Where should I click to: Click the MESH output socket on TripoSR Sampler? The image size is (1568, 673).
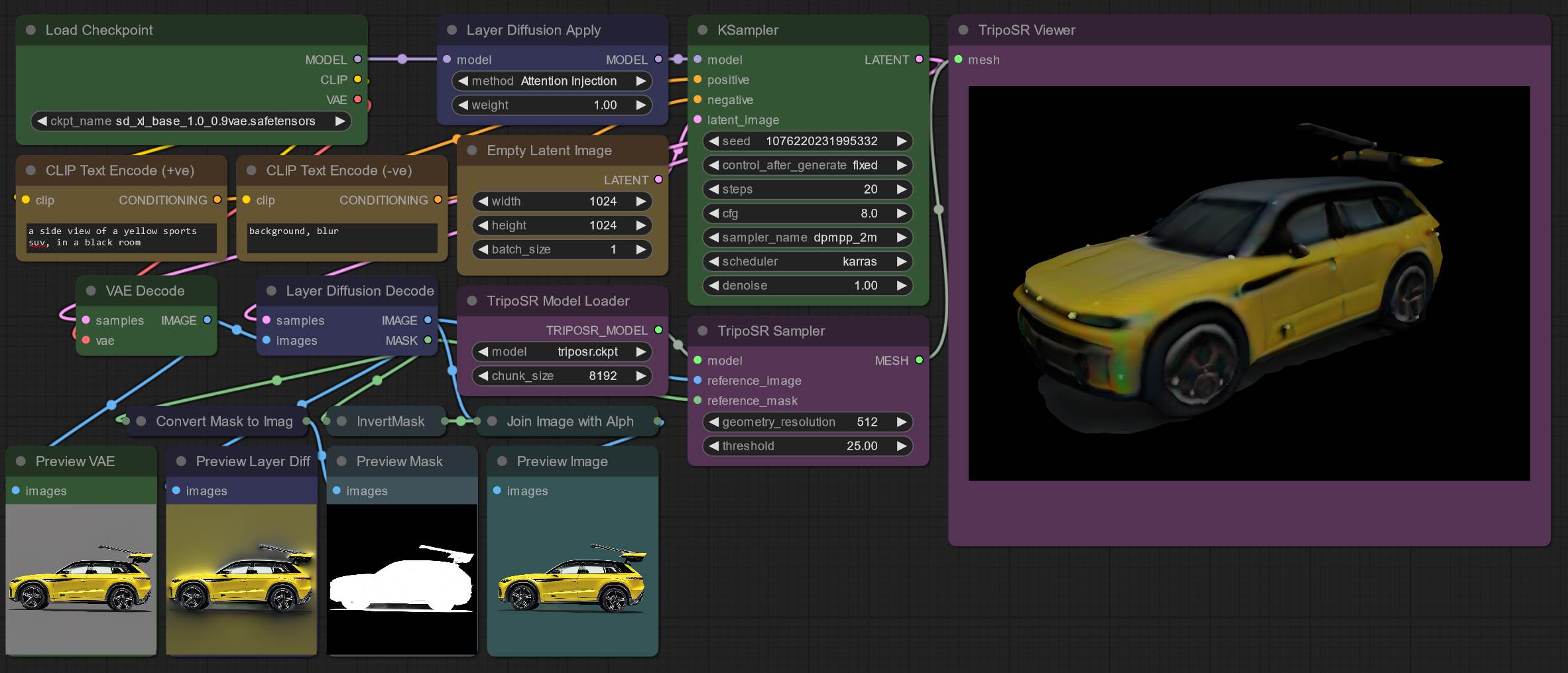click(x=919, y=360)
